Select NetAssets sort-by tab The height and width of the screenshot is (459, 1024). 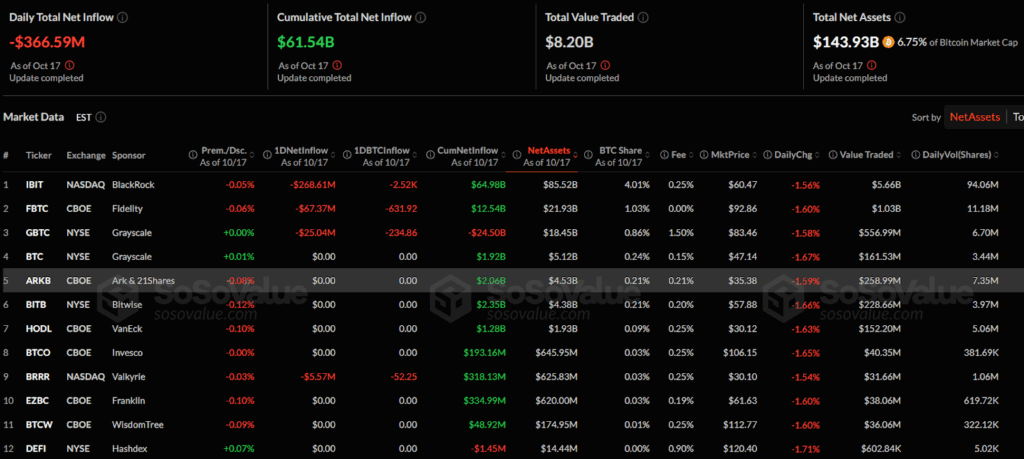(974, 117)
